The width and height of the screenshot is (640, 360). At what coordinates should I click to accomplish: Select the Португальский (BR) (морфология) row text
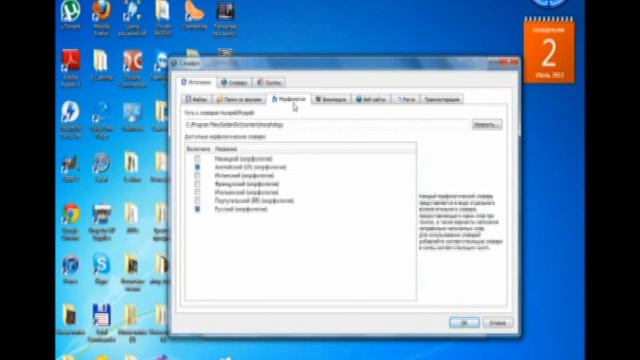tap(254, 200)
